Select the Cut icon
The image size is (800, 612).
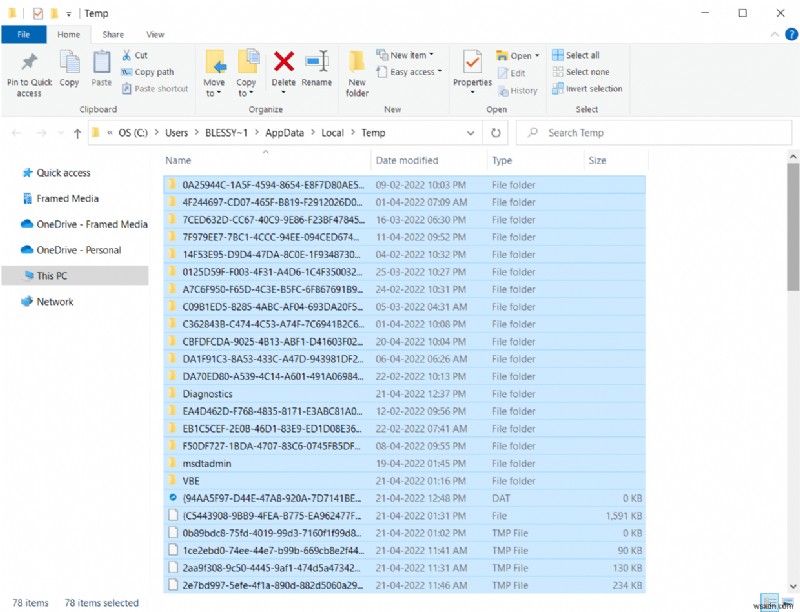pos(127,54)
